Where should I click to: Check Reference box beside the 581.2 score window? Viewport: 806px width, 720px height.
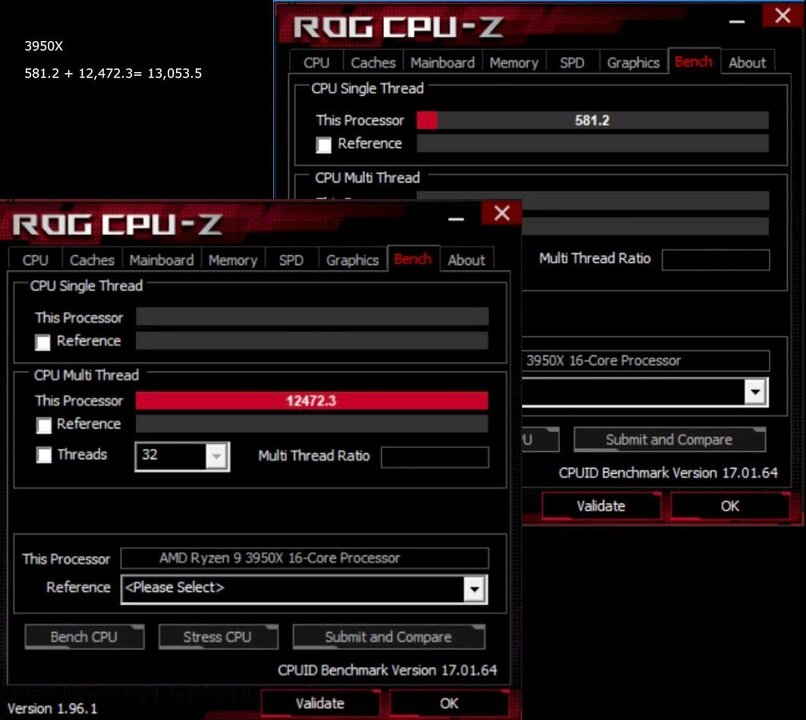[x=324, y=145]
